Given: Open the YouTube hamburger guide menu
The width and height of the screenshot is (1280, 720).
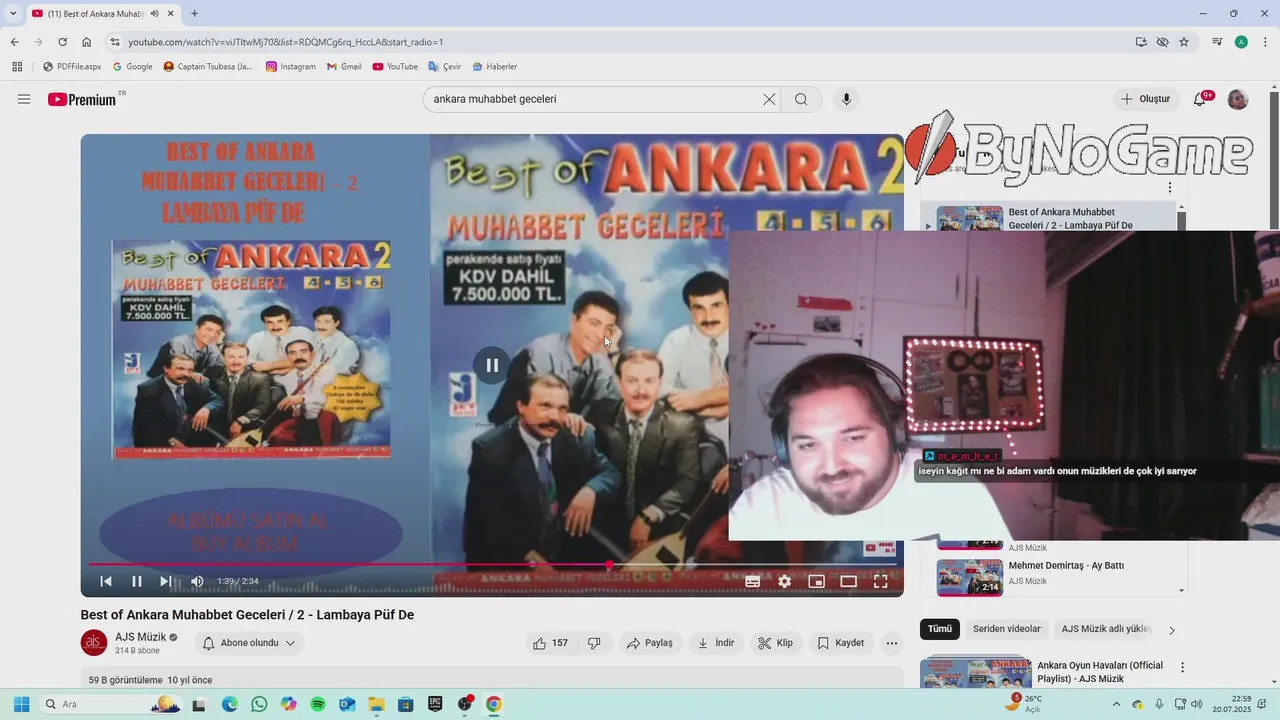Looking at the screenshot, I should [24, 99].
